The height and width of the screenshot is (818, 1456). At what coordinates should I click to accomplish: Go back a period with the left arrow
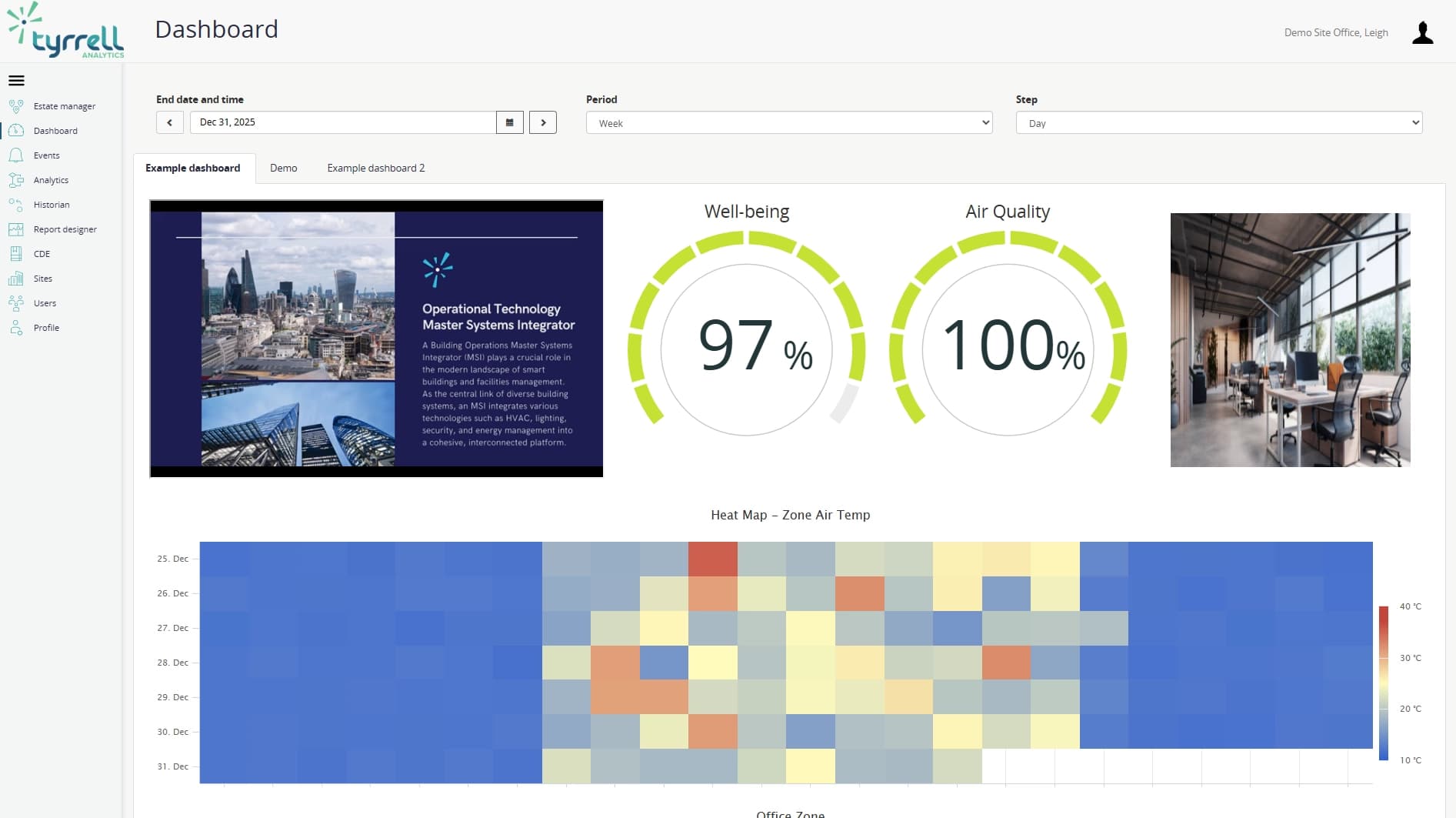[x=169, y=122]
